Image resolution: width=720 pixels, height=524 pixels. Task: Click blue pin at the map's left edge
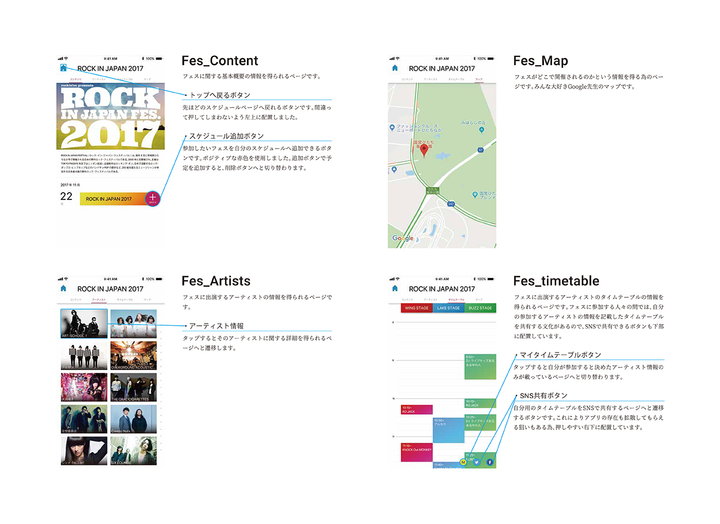pos(394,169)
